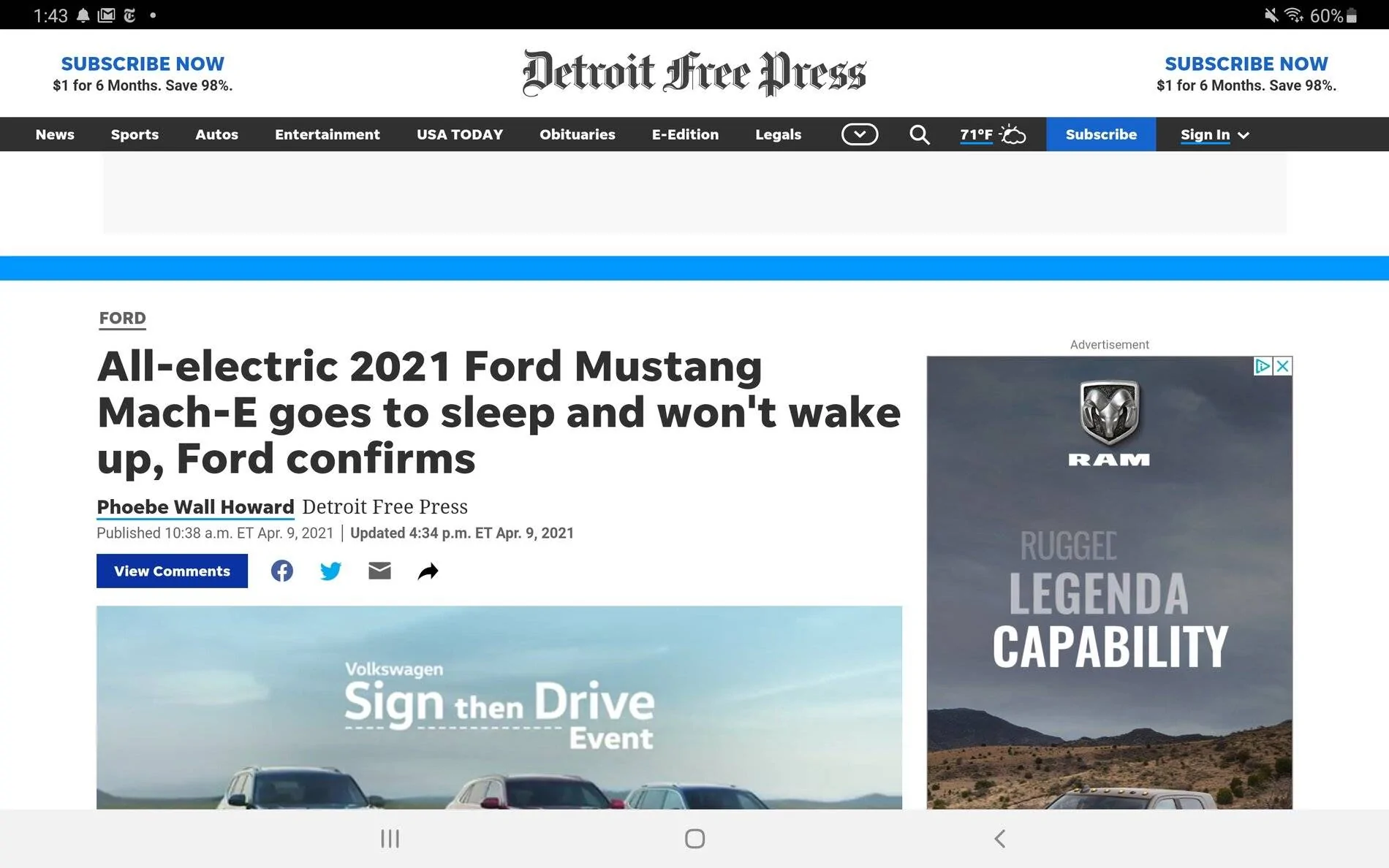
Task: Open the Legals section
Action: coord(778,134)
